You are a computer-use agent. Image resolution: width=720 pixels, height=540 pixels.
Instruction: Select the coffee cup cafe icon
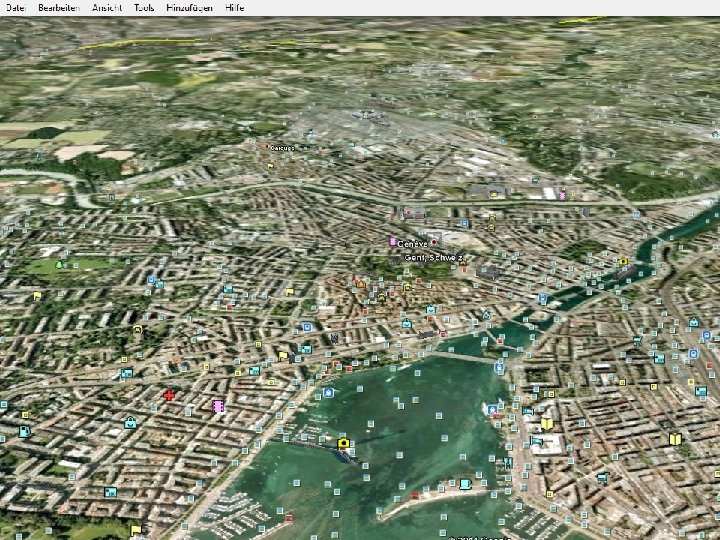tap(465, 484)
